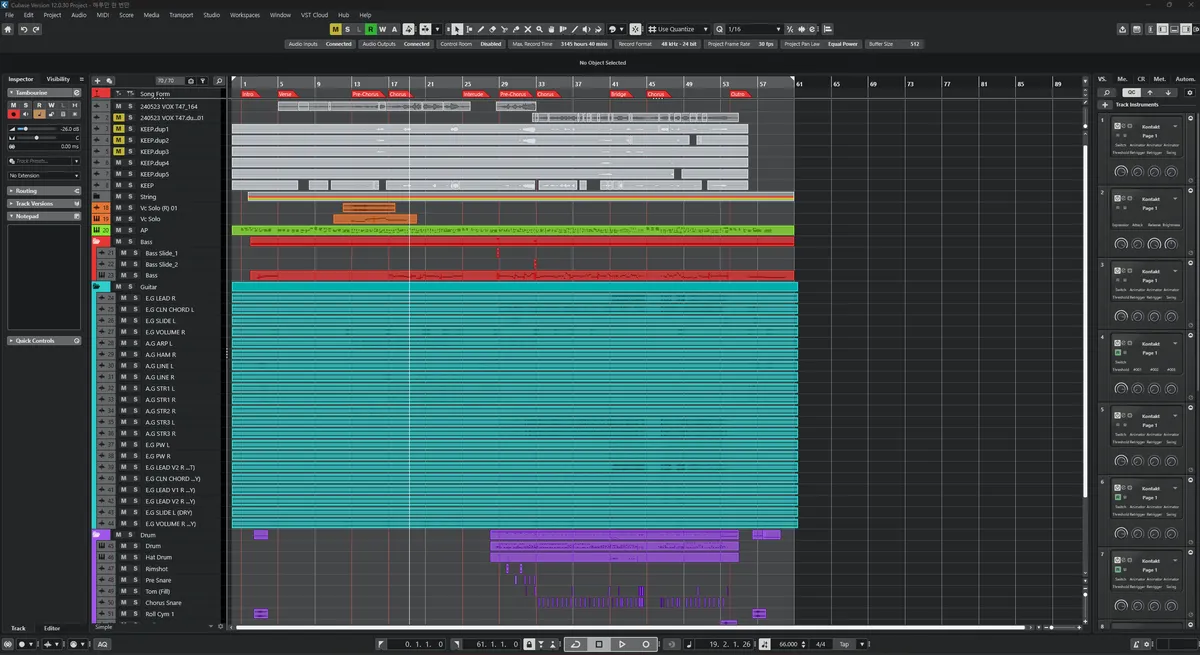1200x655 pixels.
Task: Switch to the Editor tab at bottom
Action: (52, 628)
